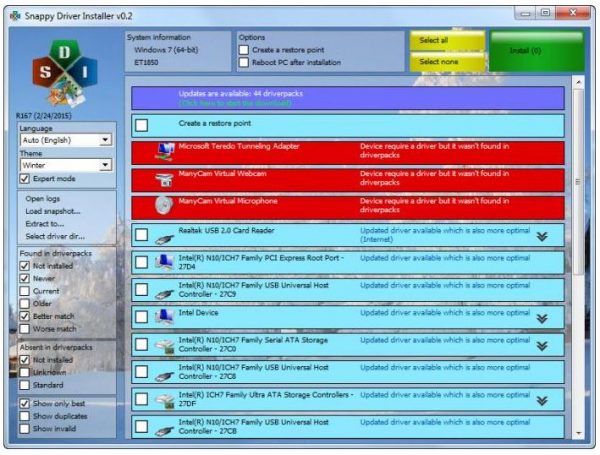Click the Serial ATA Storage Controller 27C0 icon
The image size is (600, 455).
pyautogui.click(x=165, y=346)
